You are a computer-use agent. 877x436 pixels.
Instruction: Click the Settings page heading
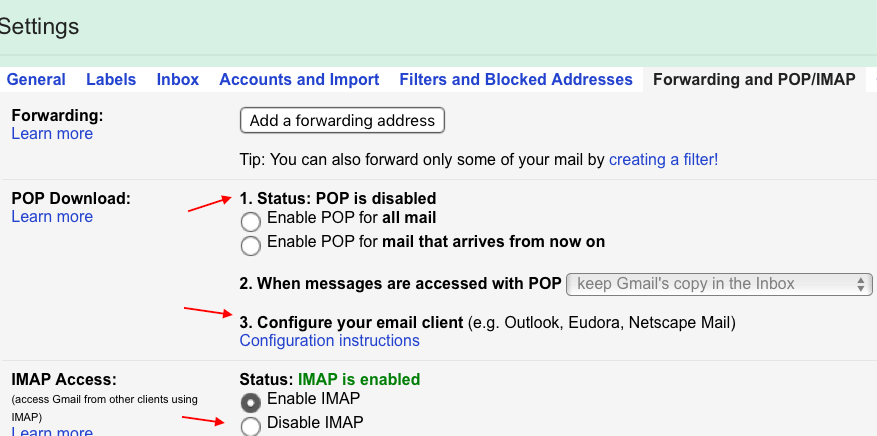pyautogui.click(x=38, y=26)
